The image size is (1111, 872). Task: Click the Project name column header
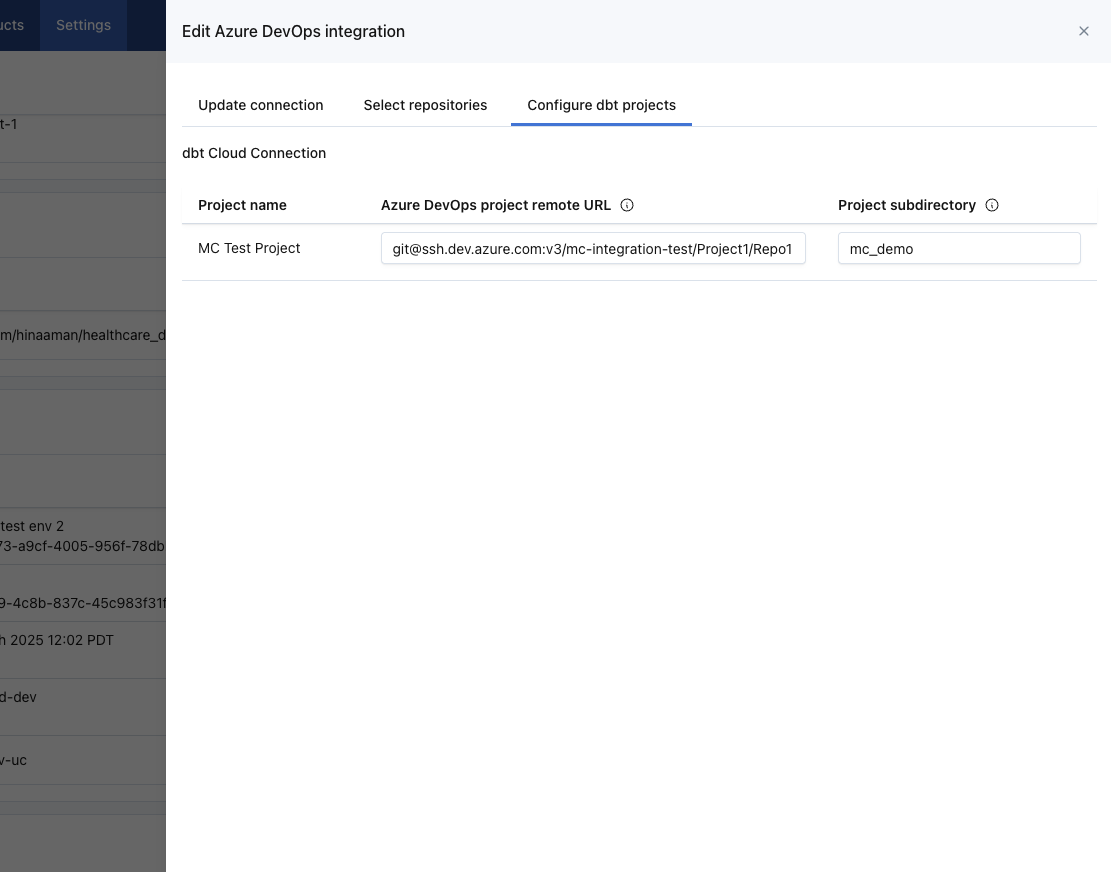coord(242,205)
